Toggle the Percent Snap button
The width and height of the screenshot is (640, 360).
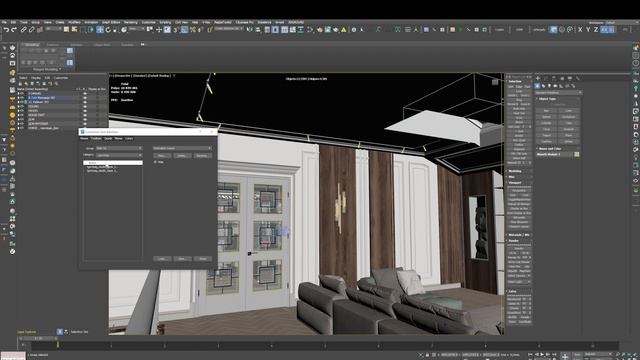193,29
